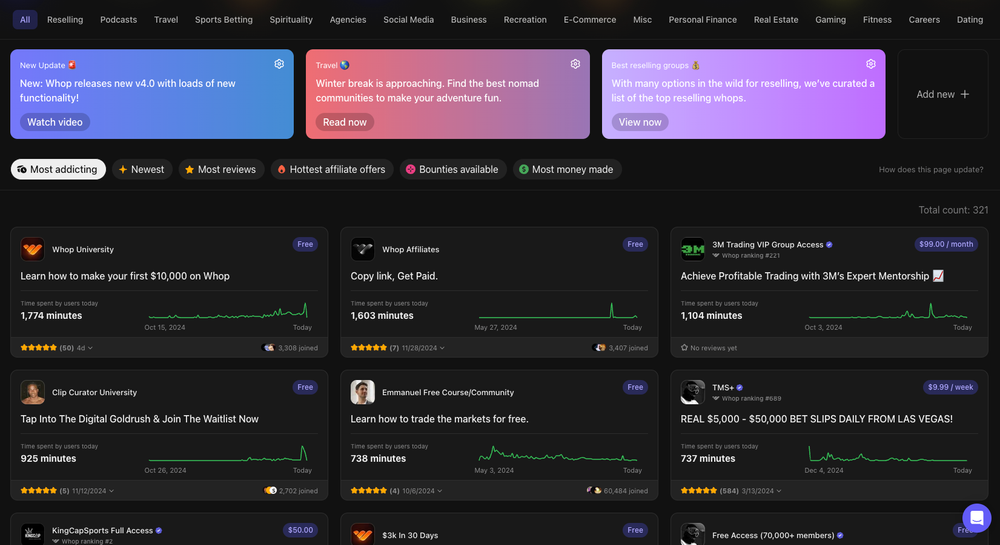This screenshot has height=545, width=1000.
Task: Open the chat support bubble
Action: pyautogui.click(x=976, y=518)
